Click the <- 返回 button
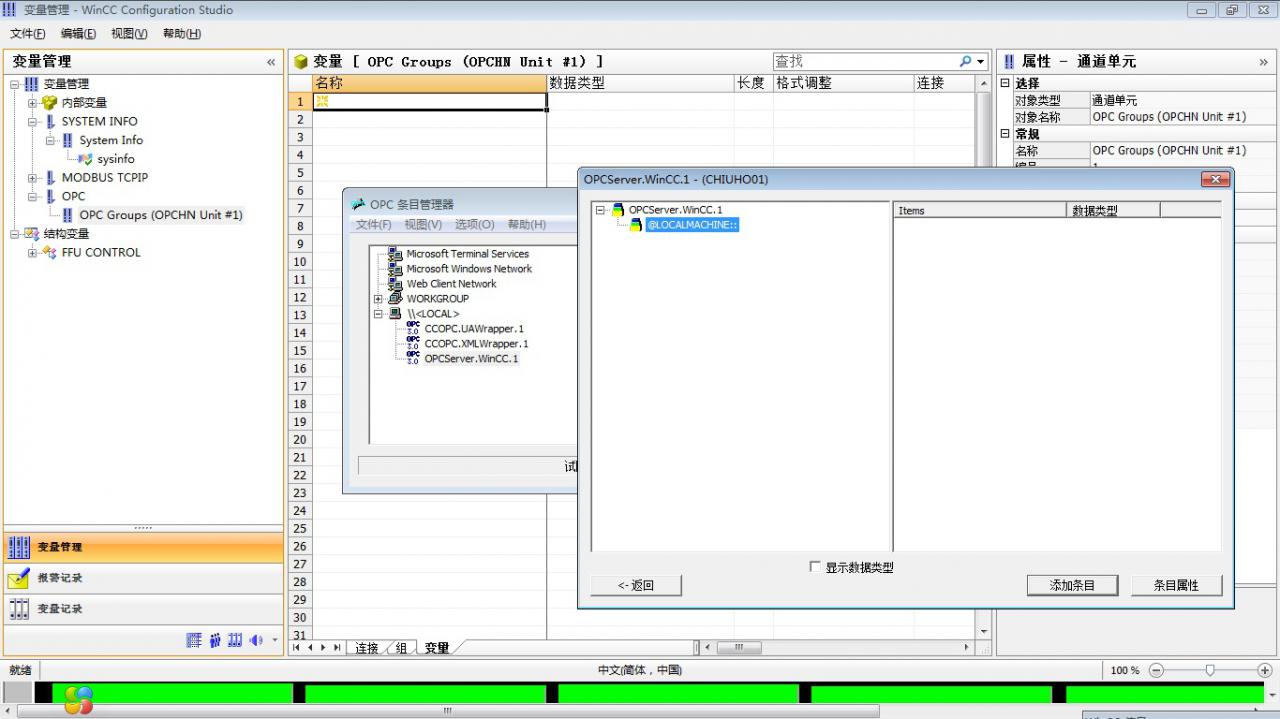Image resolution: width=1280 pixels, height=719 pixels. [x=636, y=585]
